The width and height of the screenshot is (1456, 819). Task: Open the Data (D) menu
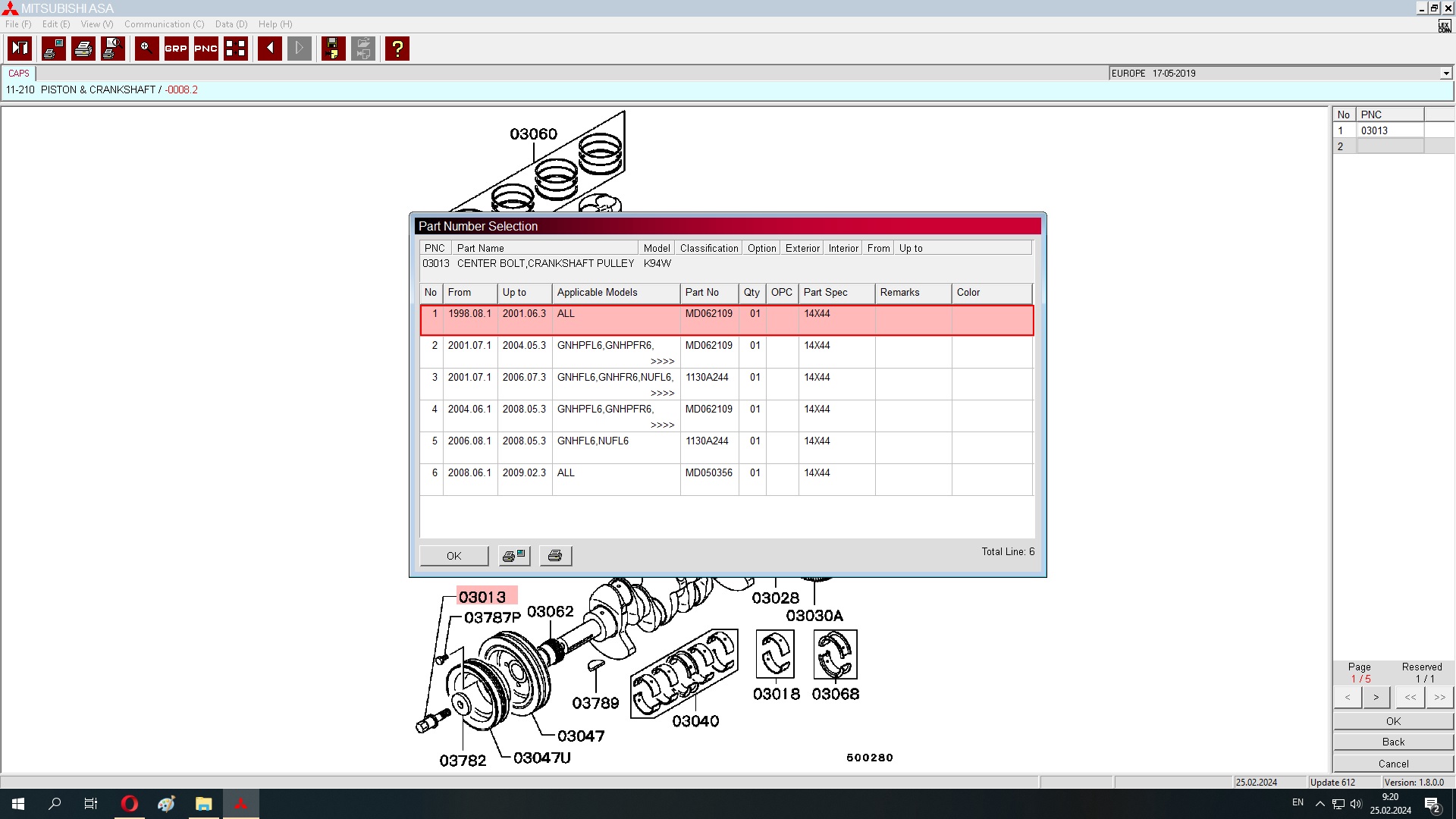point(231,24)
